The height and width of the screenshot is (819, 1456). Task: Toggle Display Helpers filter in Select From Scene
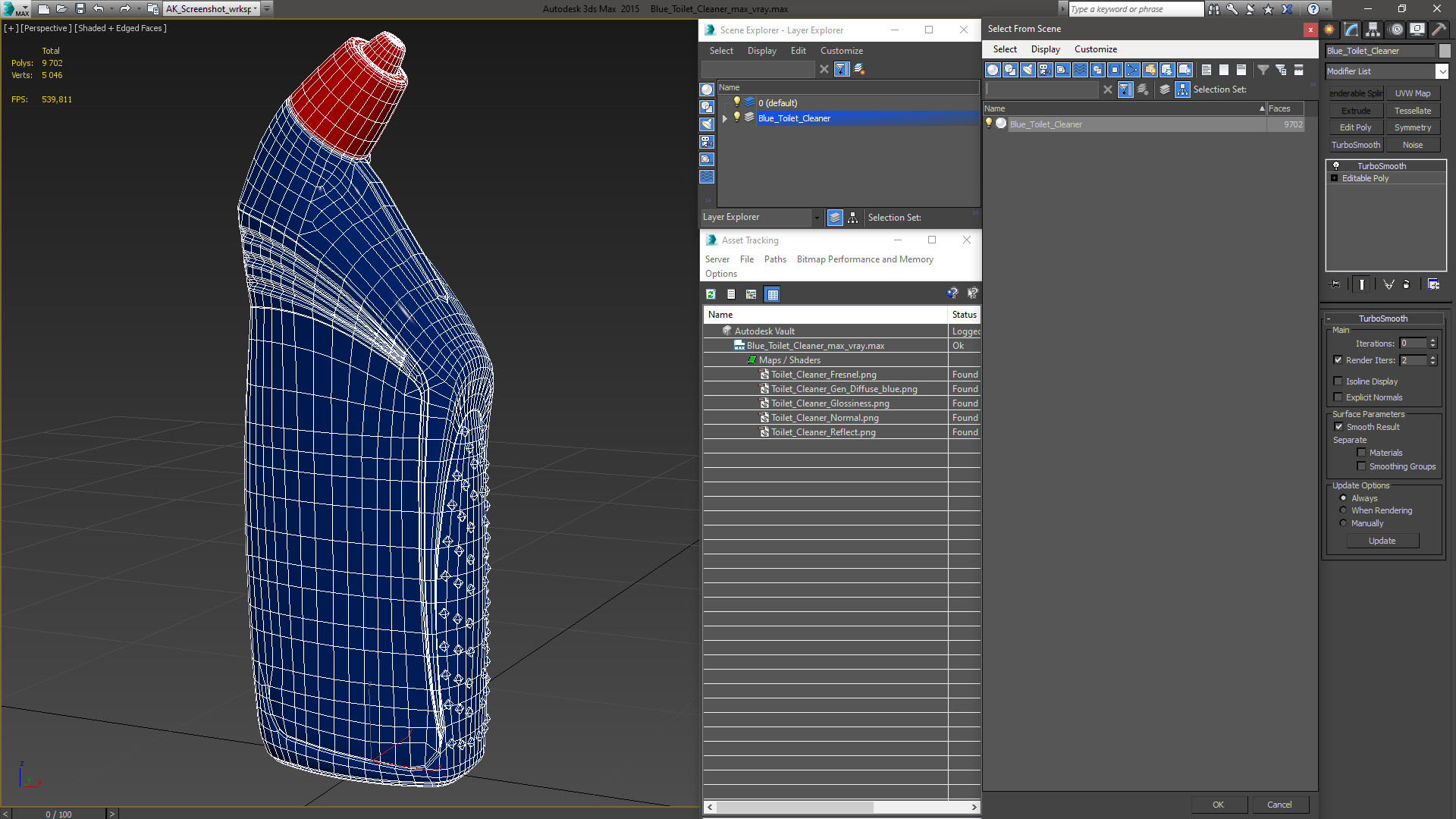(x=1062, y=70)
